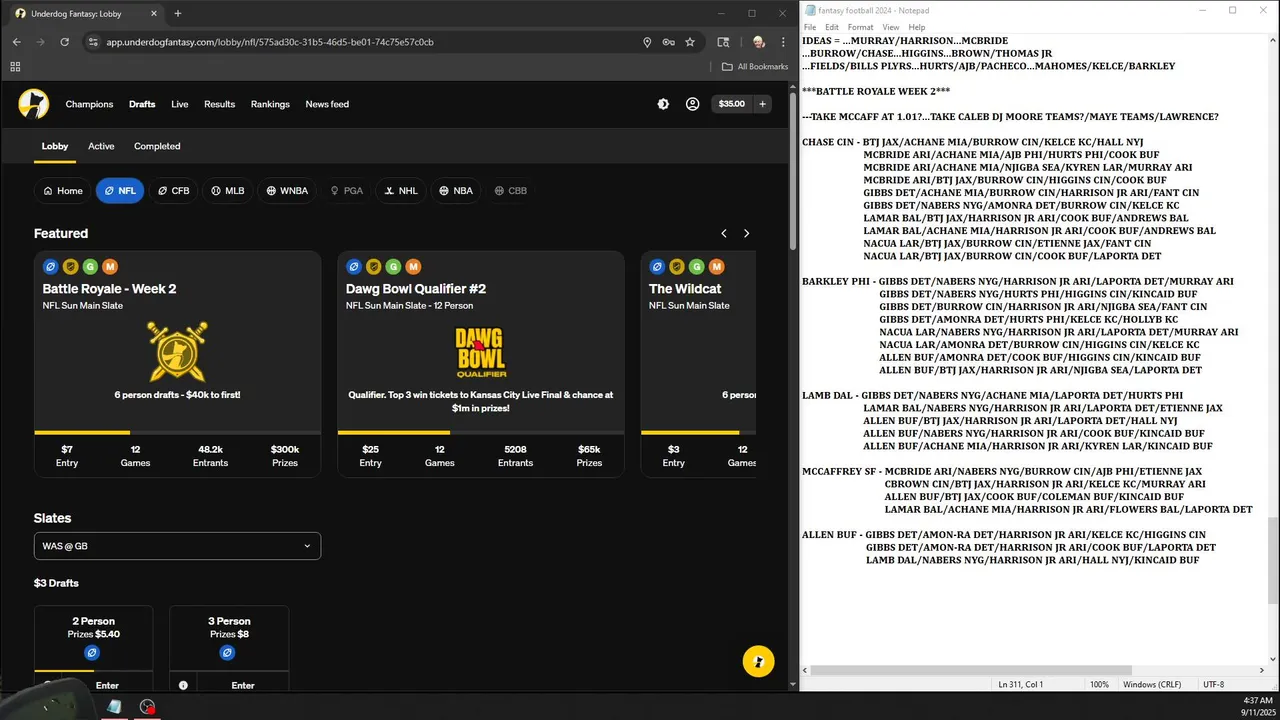Open the All Bookmarks folder

[x=755, y=67]
